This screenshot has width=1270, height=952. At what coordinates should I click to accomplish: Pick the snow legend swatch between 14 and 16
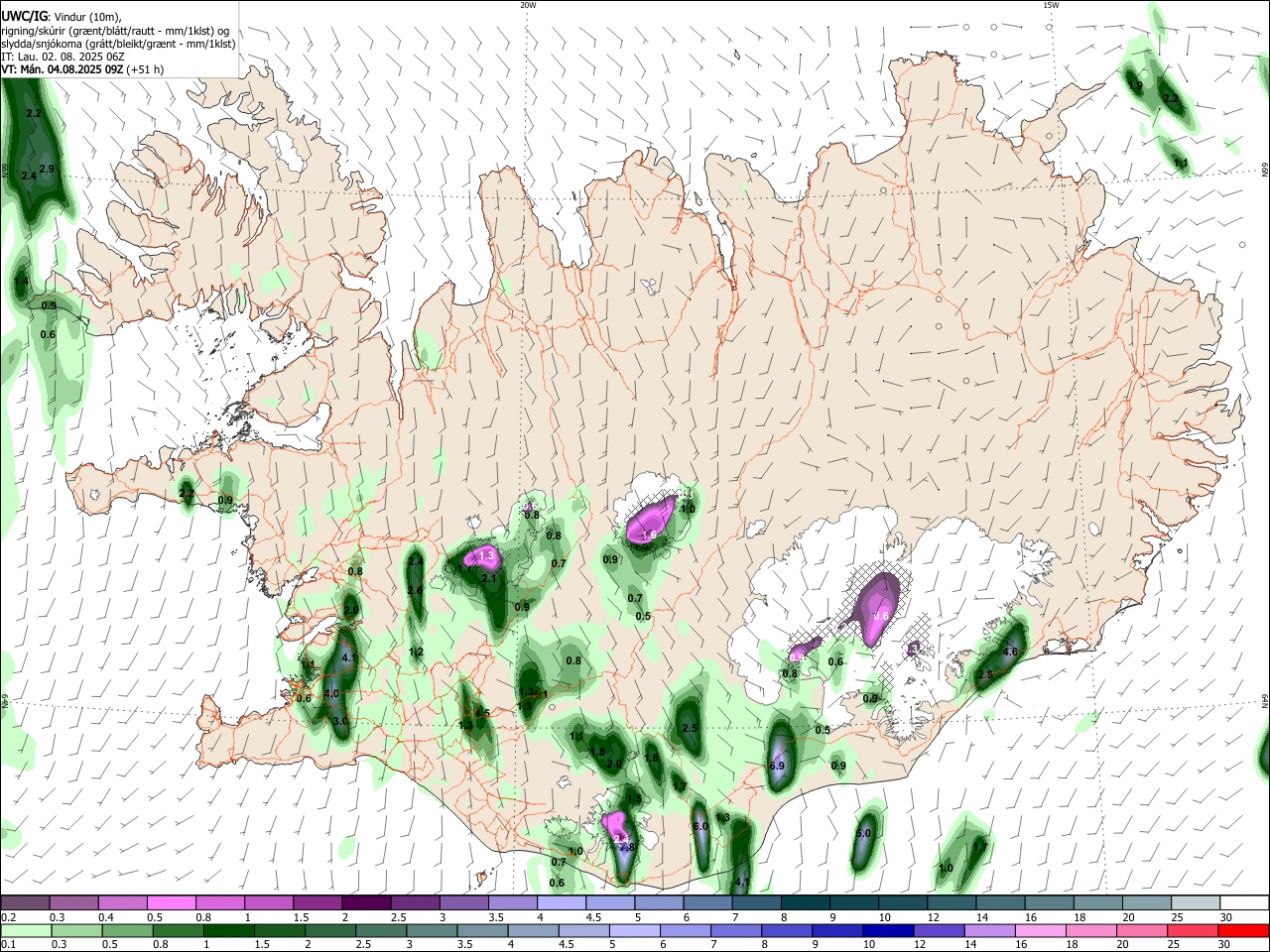pos(1000,902)
